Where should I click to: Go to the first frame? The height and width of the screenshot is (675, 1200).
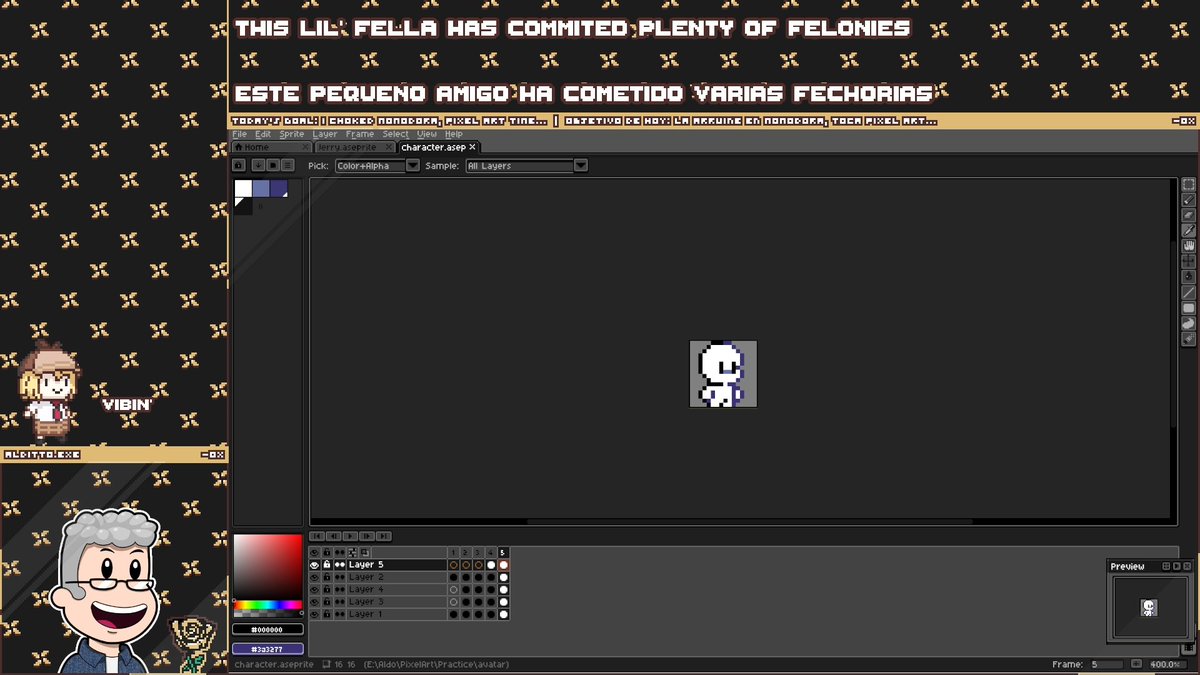point(318,536)
